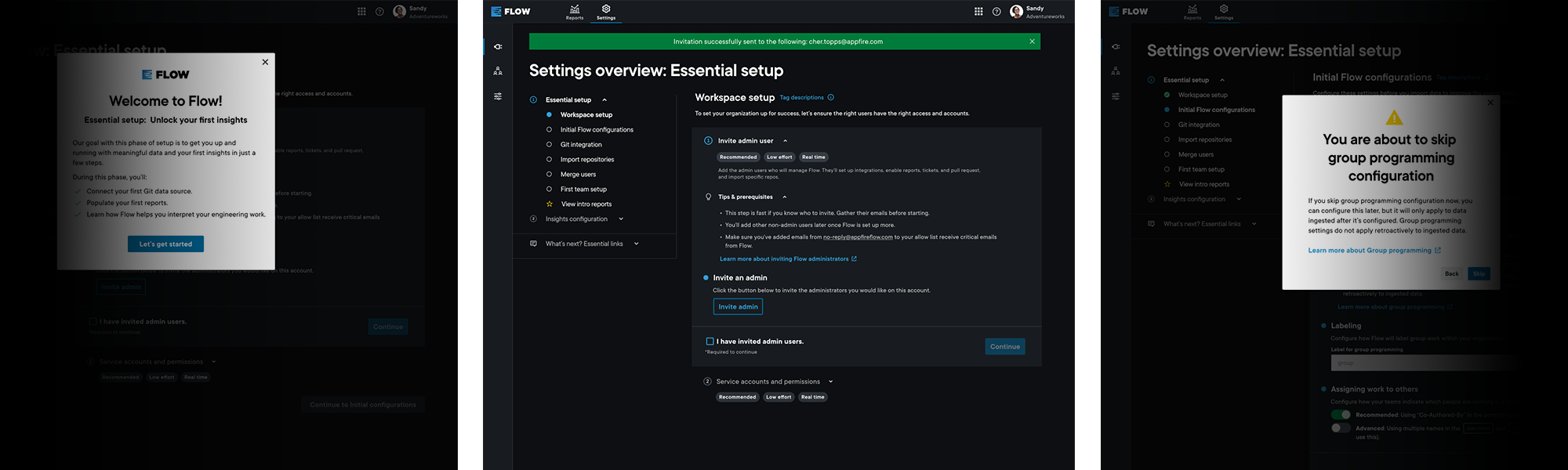Open integrations plug icon in middle sidebar
1568x470 pixels.
point(498,47)
